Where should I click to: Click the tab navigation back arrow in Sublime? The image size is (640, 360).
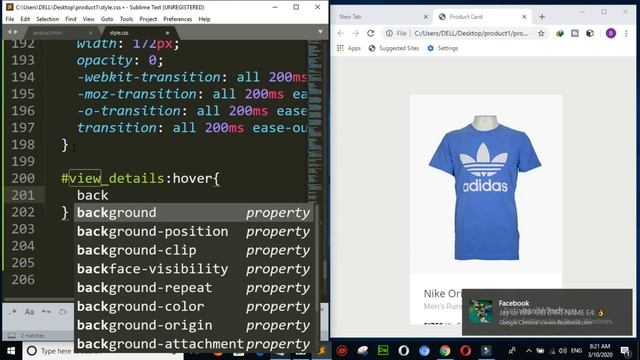10,32
